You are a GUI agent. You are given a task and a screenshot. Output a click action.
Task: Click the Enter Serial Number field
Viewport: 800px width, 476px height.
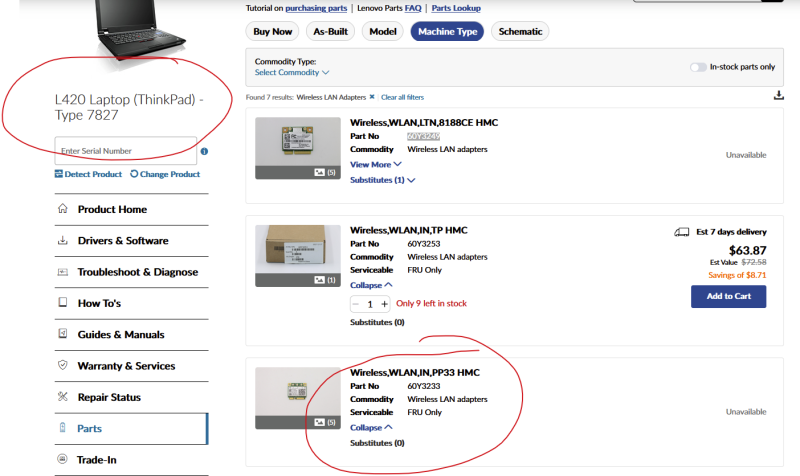coord(126,151)
